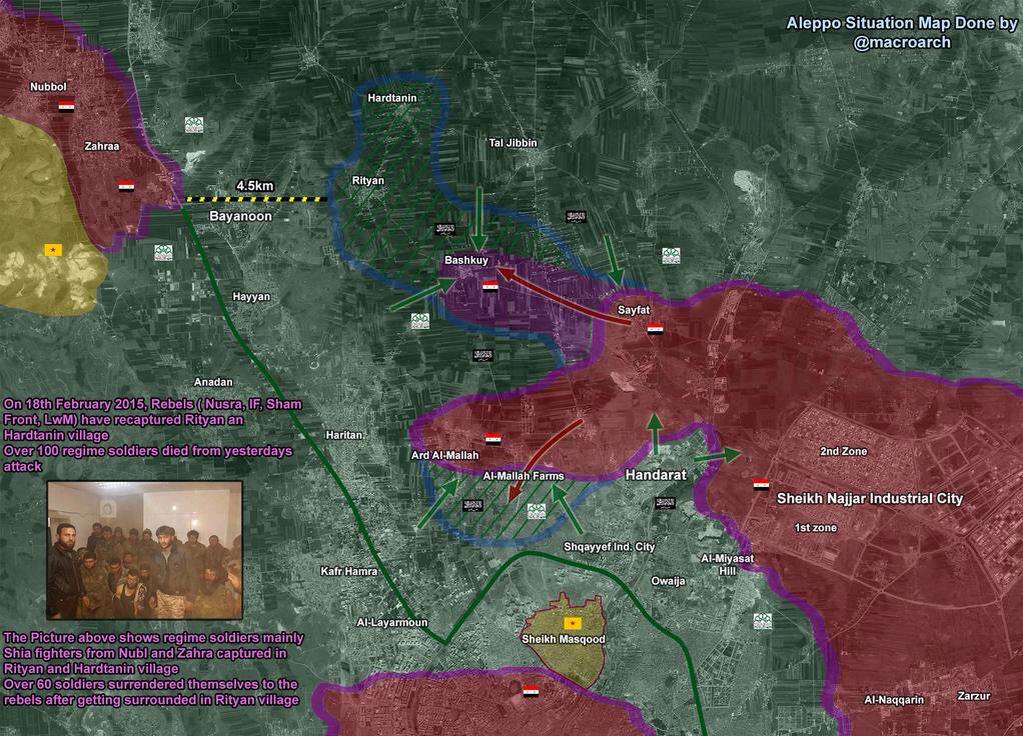Viewport: 1023px width, 736px height.
Task: Select the Hardtanin village label
Action: point(392,97)
